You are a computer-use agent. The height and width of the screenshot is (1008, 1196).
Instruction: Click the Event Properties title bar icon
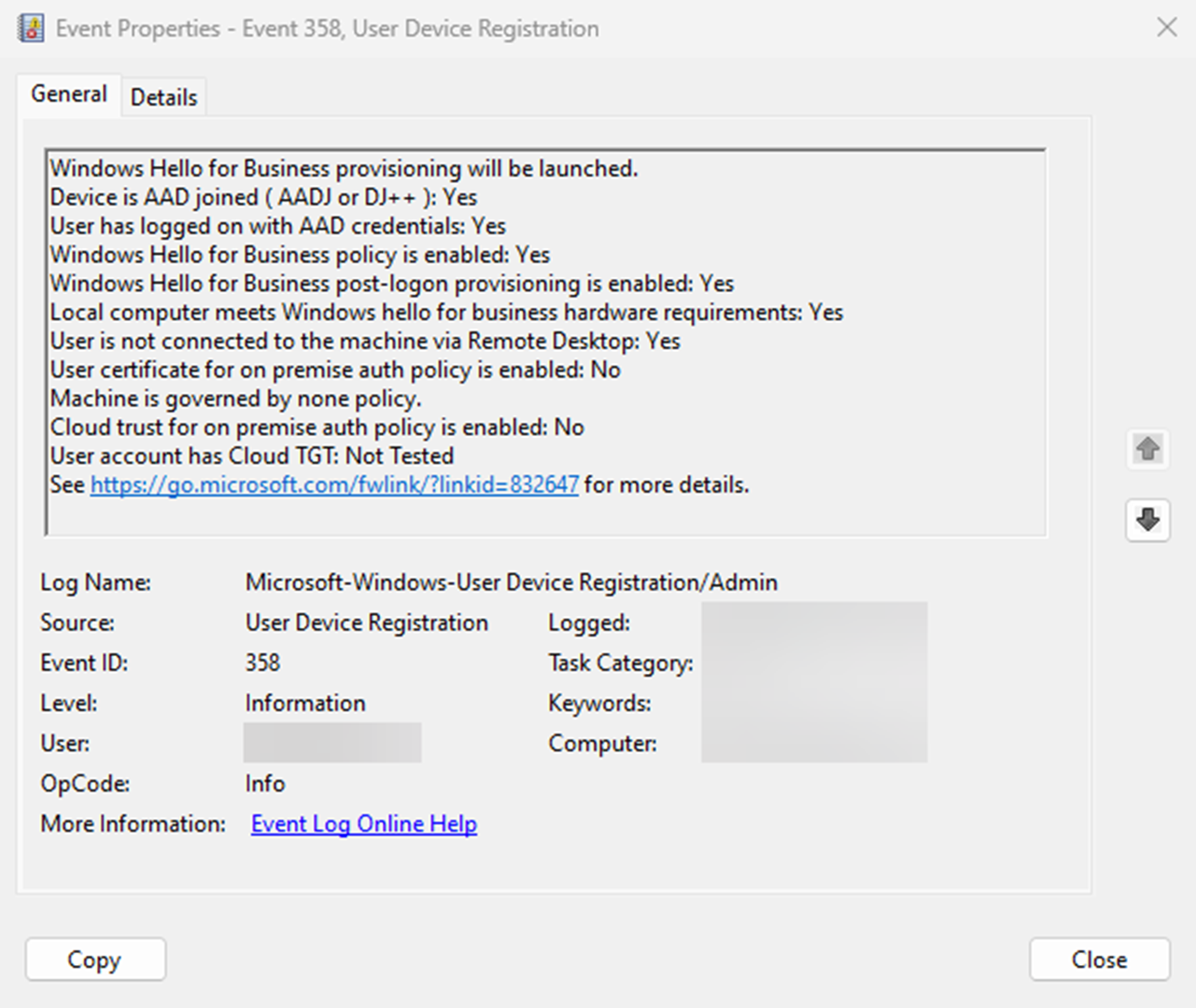point(31,28)
